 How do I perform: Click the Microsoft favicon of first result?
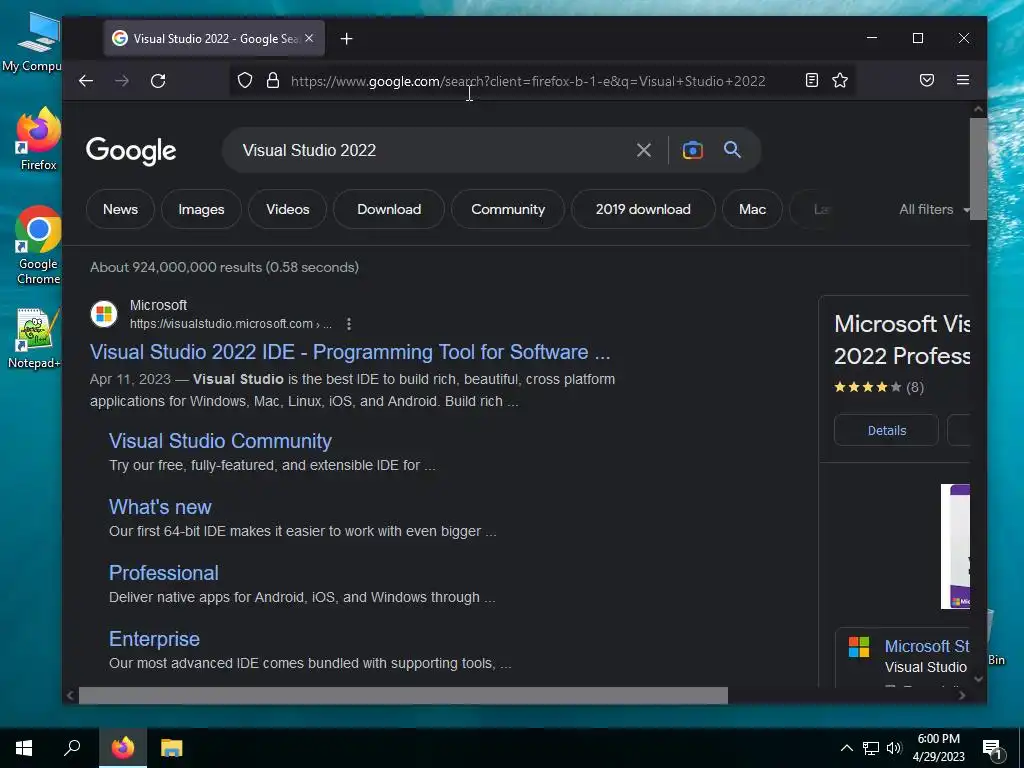(104, 314)
